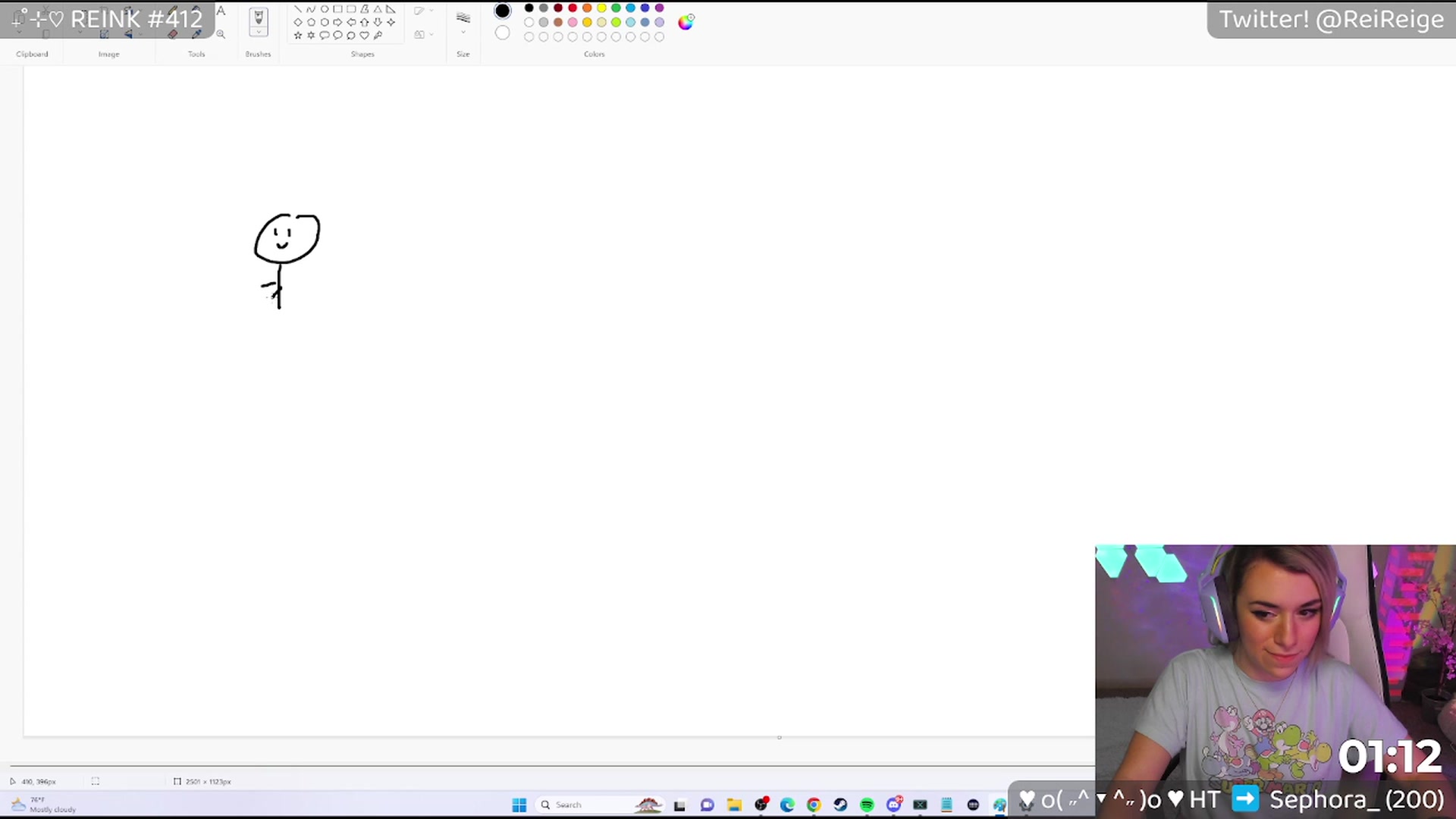Select the Polygon shape
This screenshot has width=1456, height=819.
point(365,9)
